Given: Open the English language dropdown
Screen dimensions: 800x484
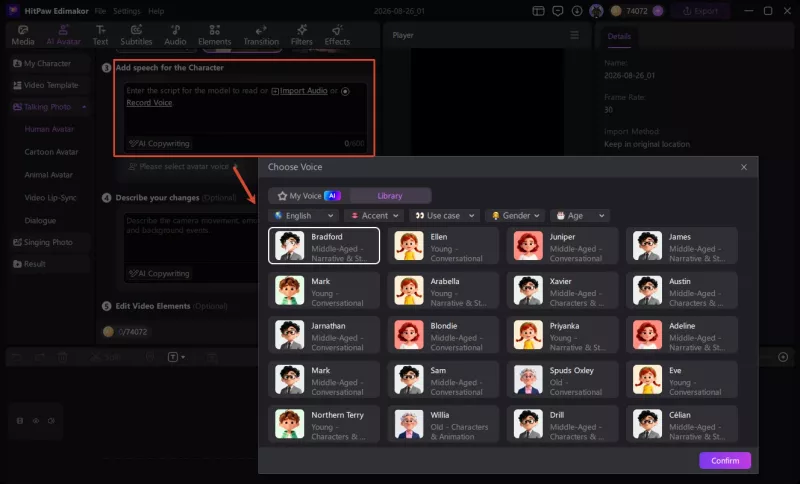Looking at the screenshot, I should click(x=304, y=216).
